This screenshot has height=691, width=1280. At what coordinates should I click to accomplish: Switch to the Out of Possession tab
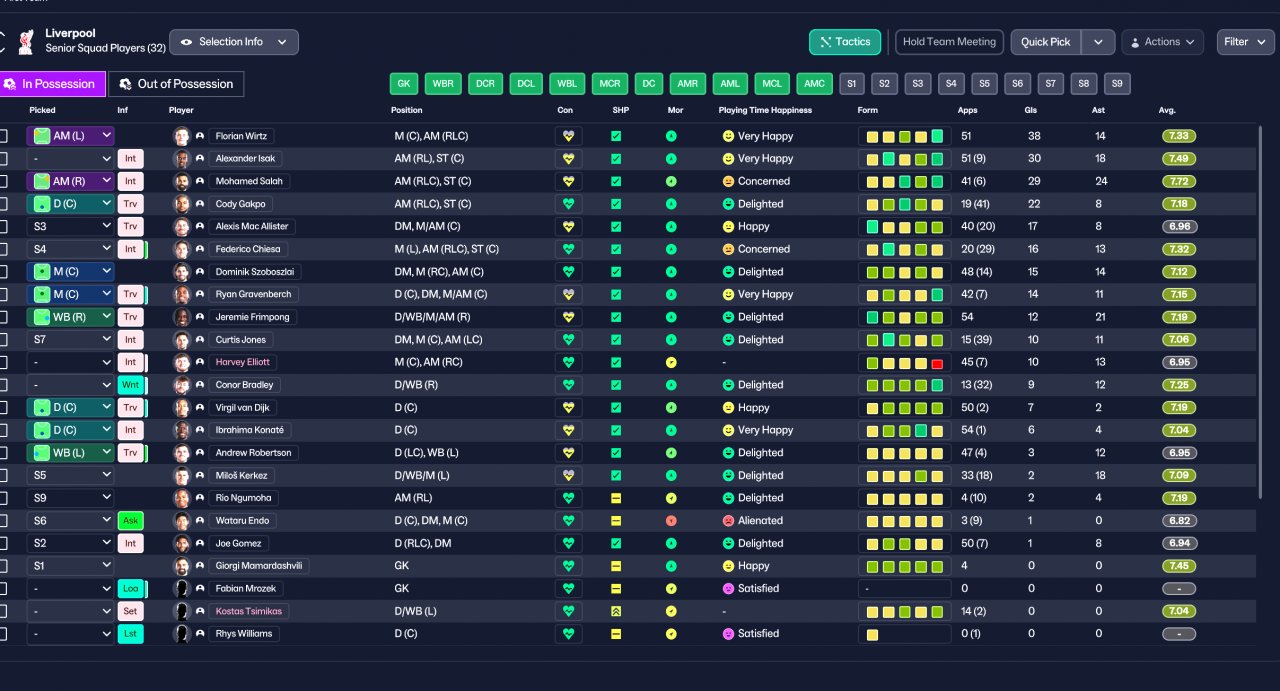(176, 84)
